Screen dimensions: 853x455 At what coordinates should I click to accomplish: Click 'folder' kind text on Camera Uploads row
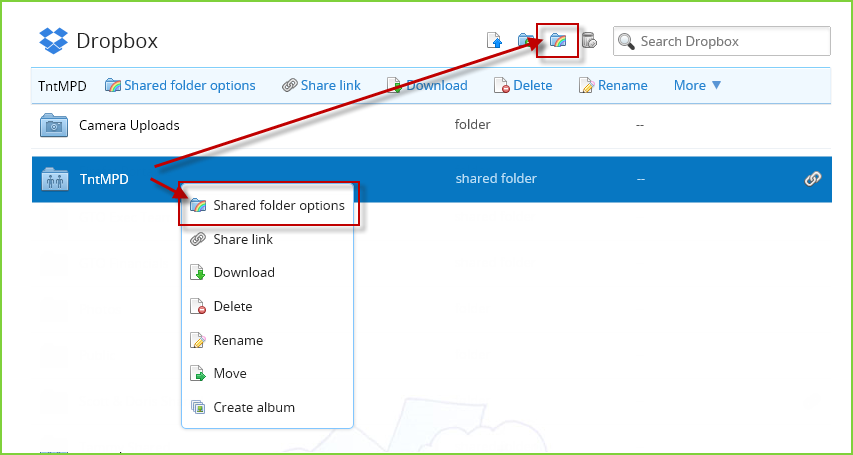472,125
